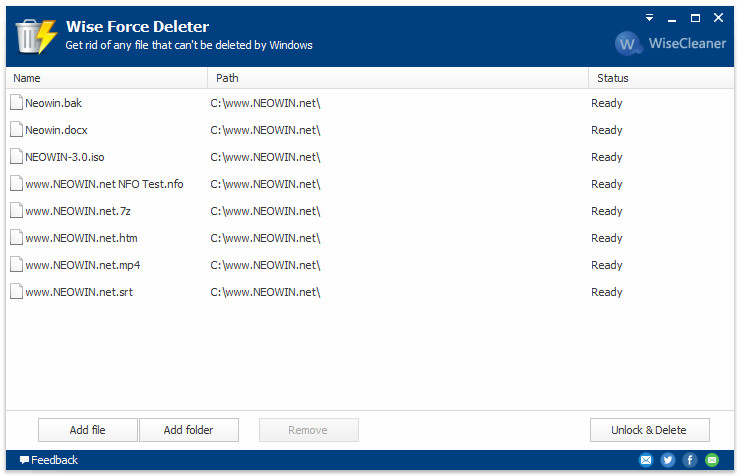
Task: Click the file icon beside www.NEOWIN.net.srt
Action: pyautogui.click(x=17, y=292)
